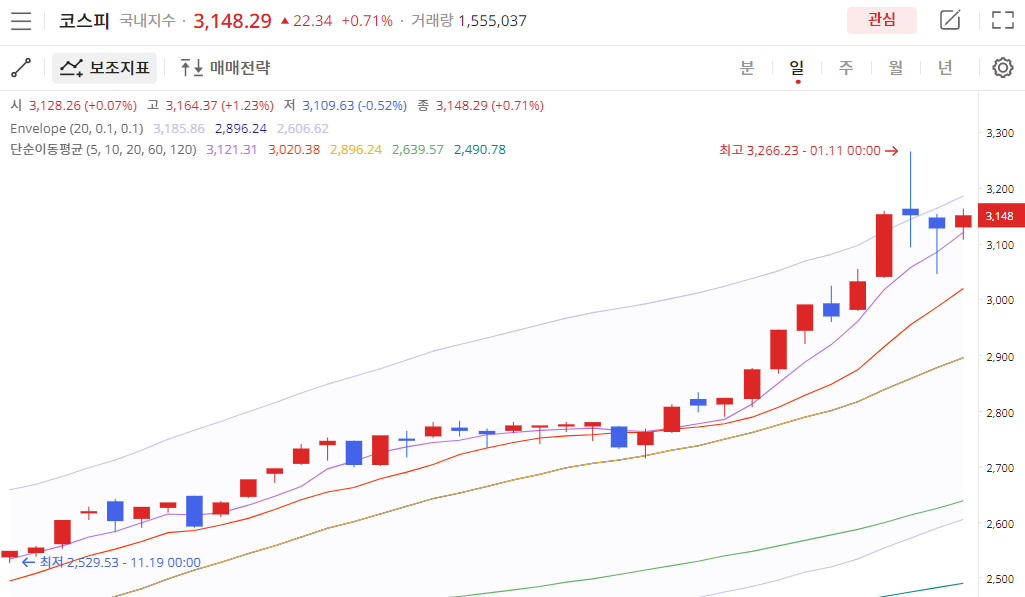The height and width of the screenshot is (597, 1025).
Task: Switch to 주 weekly timeframe
Action: point(846,68)
